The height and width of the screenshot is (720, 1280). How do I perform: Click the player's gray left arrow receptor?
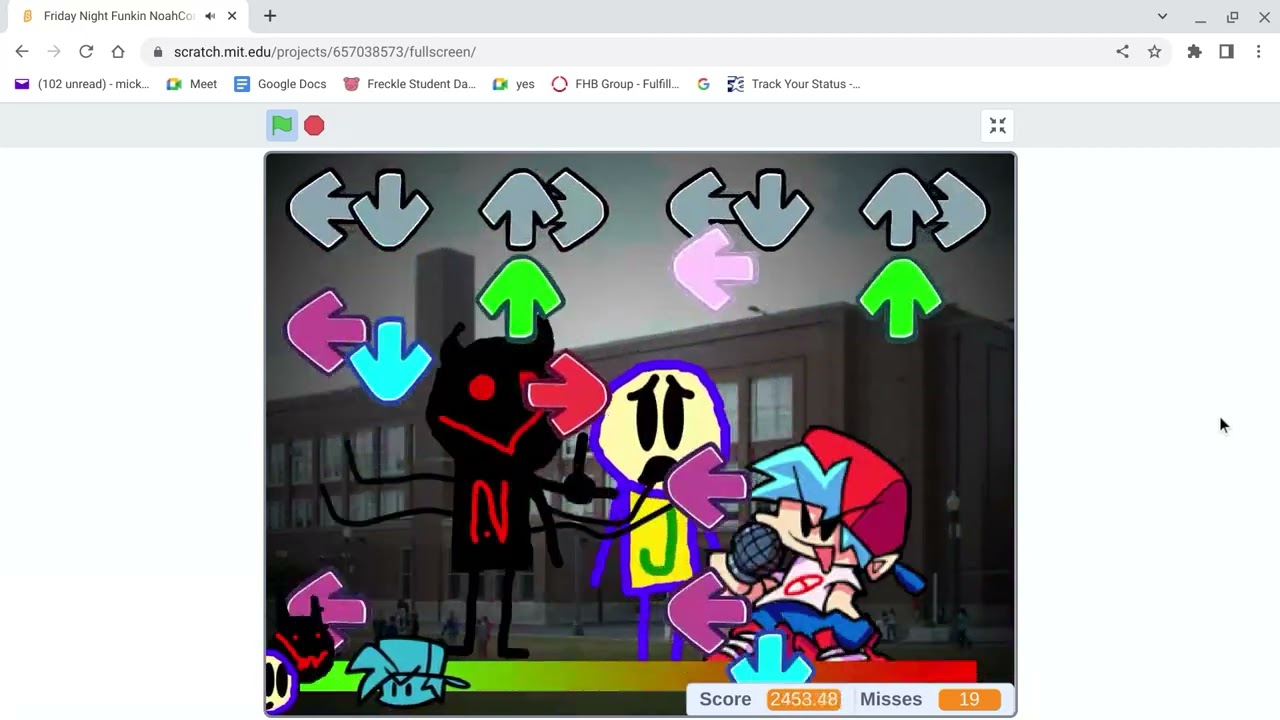[700, 209]
